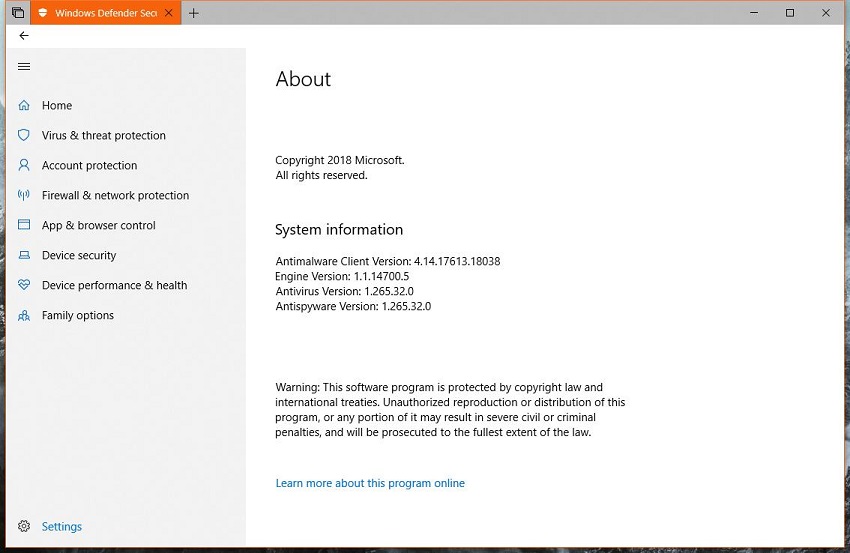Click the Home house icon in sidebar
This screenshot has width=850, height=553.
(x=24, y=105)
